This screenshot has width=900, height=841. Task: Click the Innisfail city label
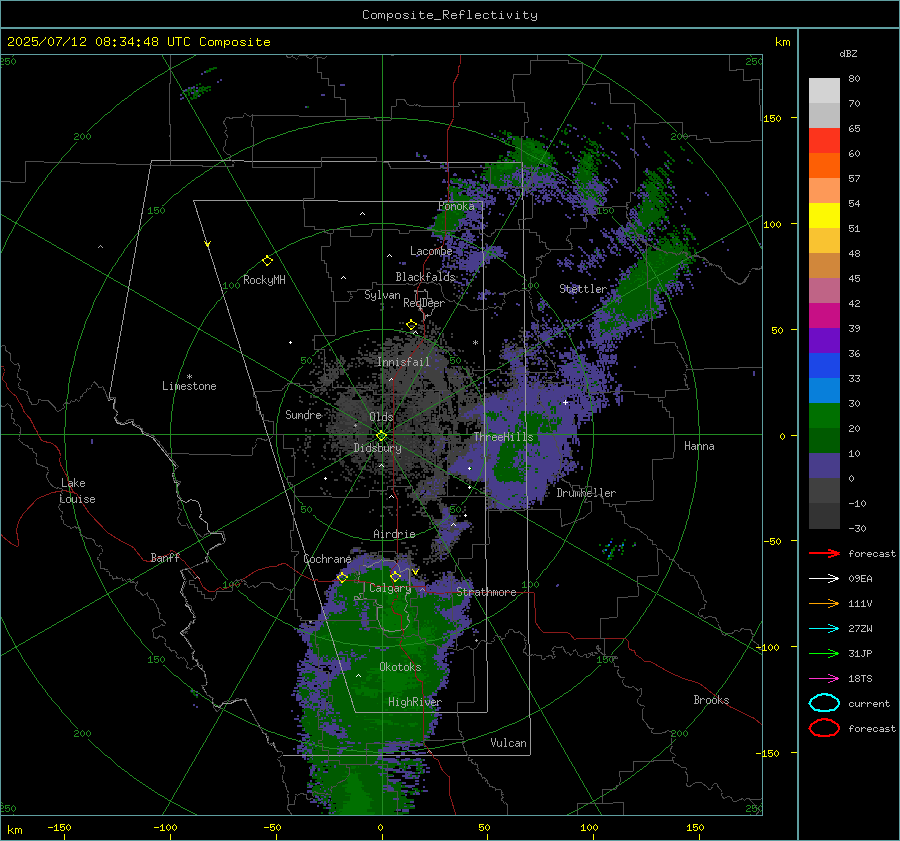pyautogui.click(x=404, y=362)
